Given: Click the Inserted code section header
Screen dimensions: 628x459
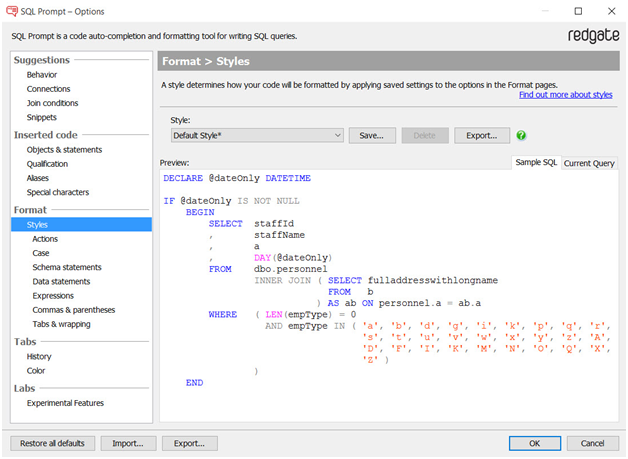Looking at the screenshot, I should click(46, 135).
